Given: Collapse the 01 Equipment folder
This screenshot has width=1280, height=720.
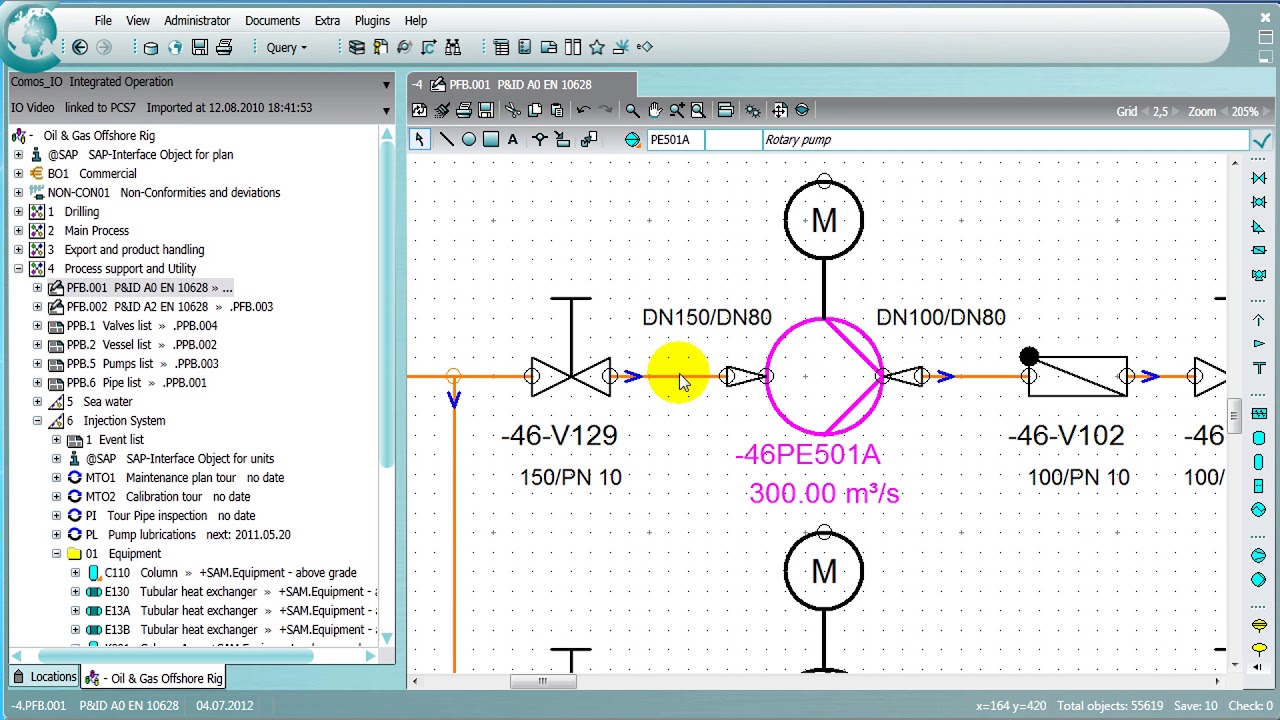Looking at the screenshot, I should tap(56, 554).
